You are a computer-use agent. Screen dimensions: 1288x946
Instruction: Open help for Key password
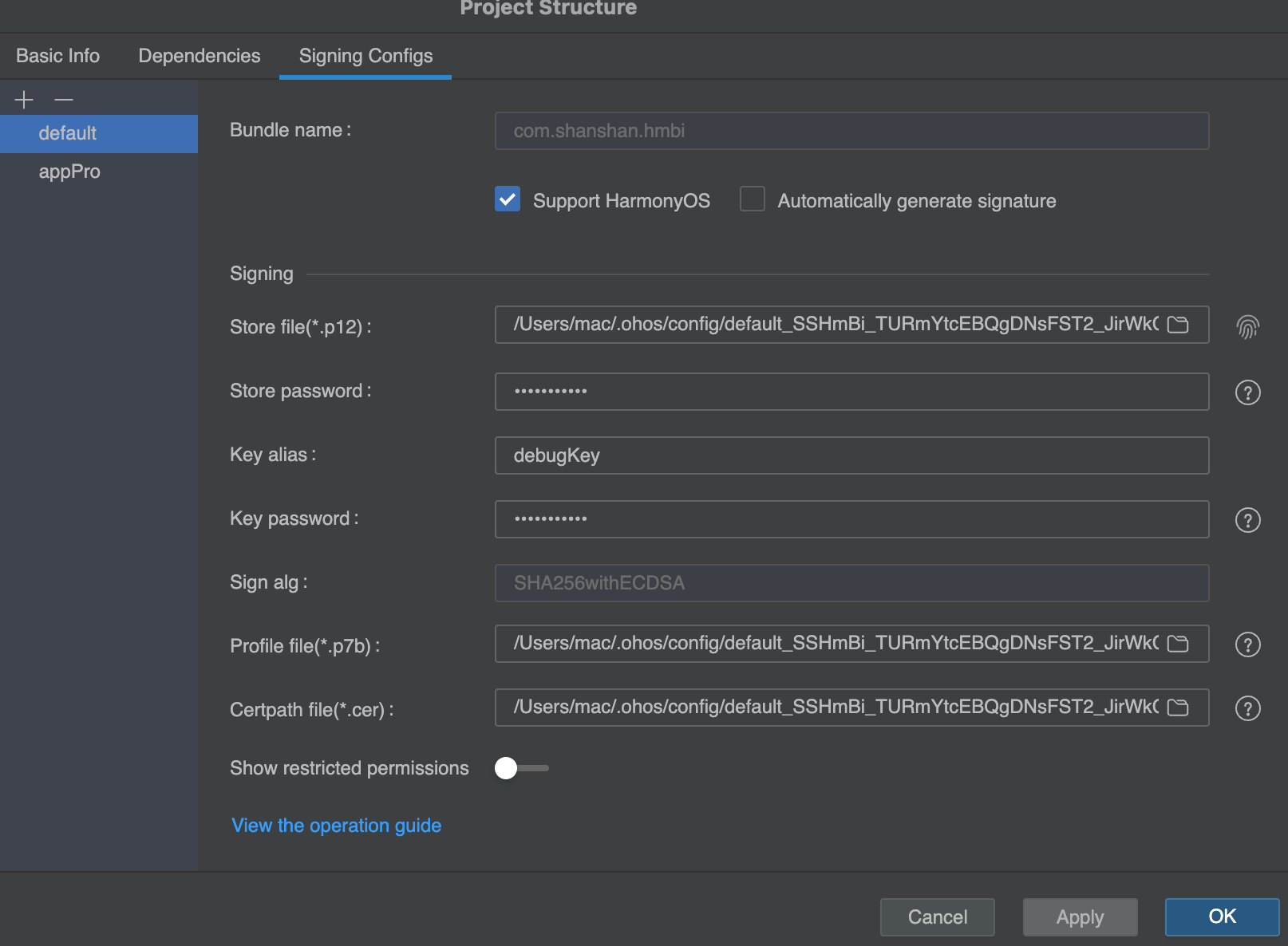[1247, 520]
